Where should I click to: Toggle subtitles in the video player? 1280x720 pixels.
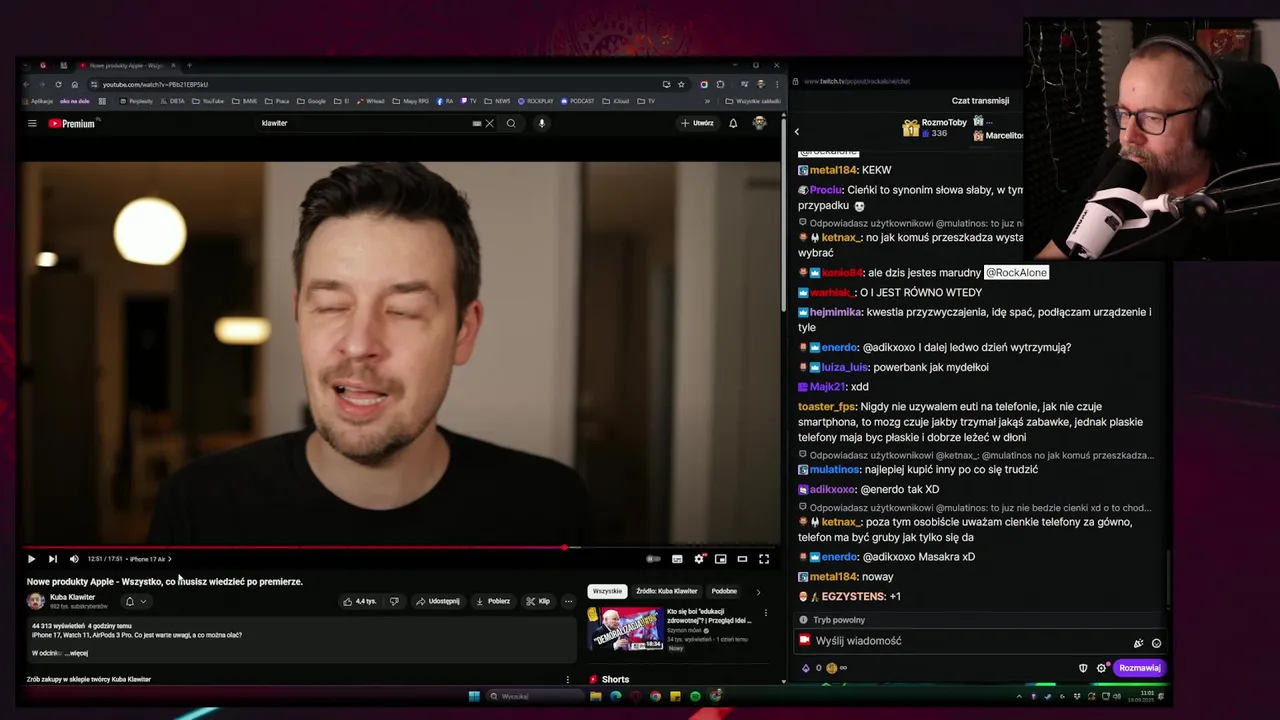coord(677,559)
